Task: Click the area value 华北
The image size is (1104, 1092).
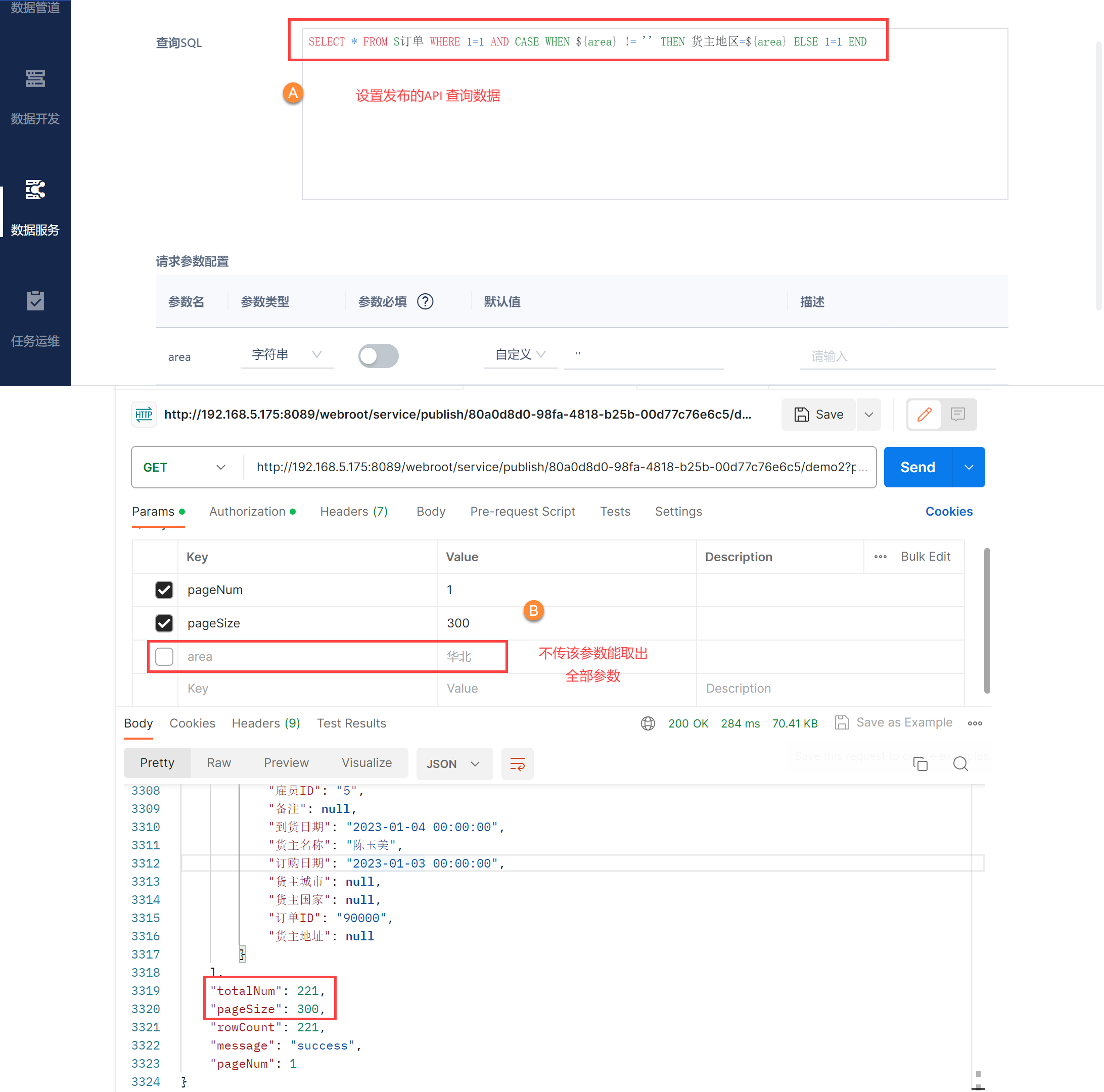Action: click(x=458, y=657)
